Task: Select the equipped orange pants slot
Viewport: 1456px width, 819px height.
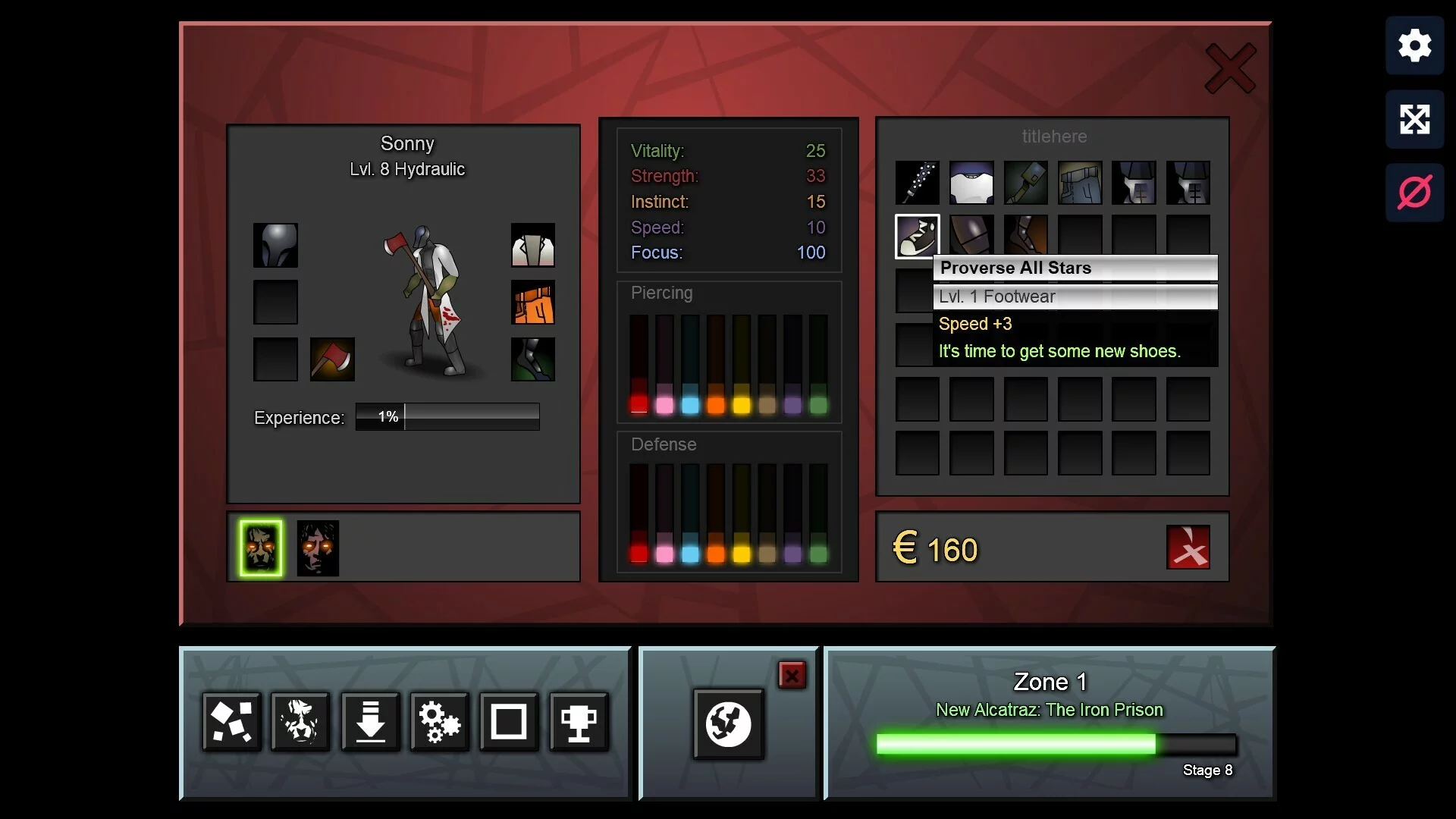Action: pyautogui.click(x=533, y=302)
